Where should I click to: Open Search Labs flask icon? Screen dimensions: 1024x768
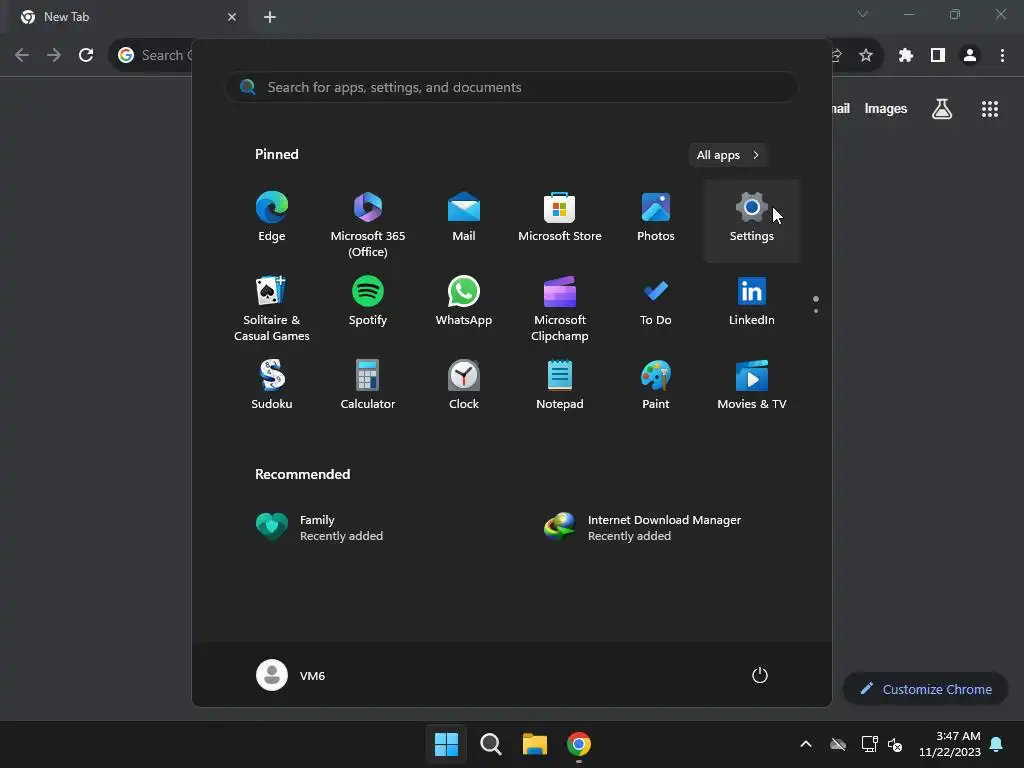click(942, 109)
